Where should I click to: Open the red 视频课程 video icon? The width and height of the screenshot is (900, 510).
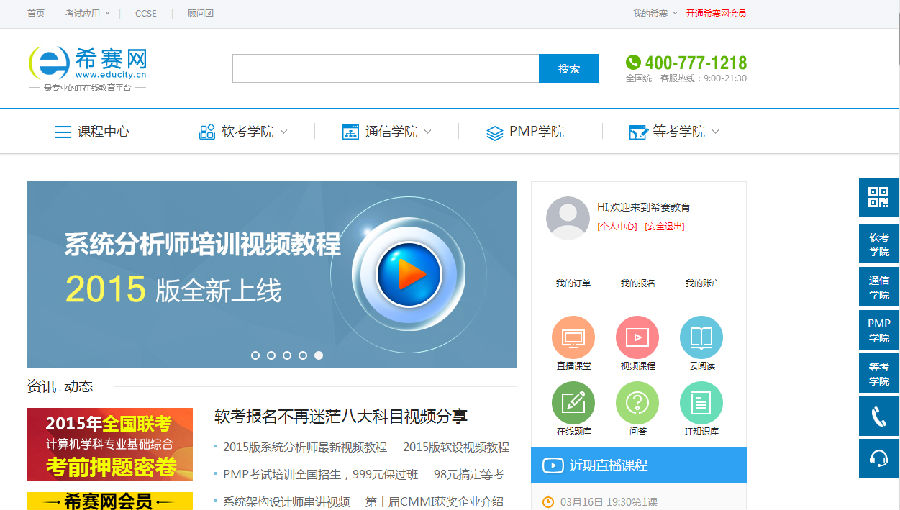point(637,337)
